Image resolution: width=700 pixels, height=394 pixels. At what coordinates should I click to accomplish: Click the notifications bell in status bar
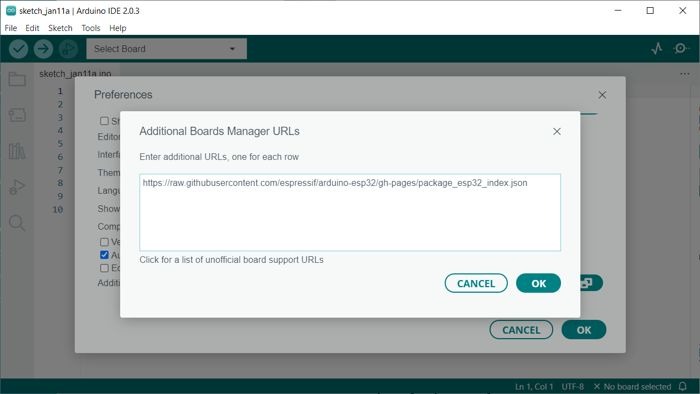coord(683,386)
